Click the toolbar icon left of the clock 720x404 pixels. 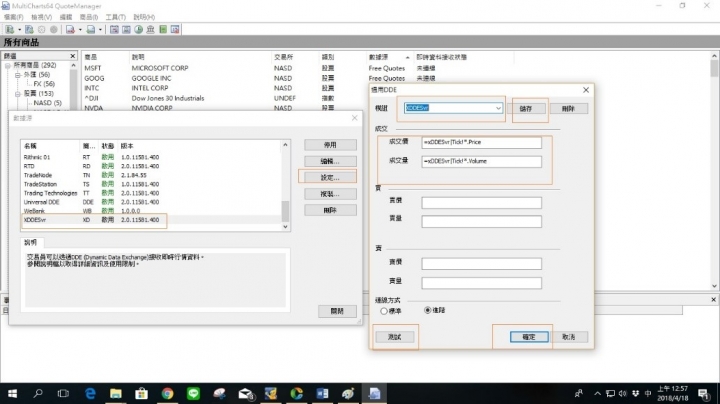126,29
